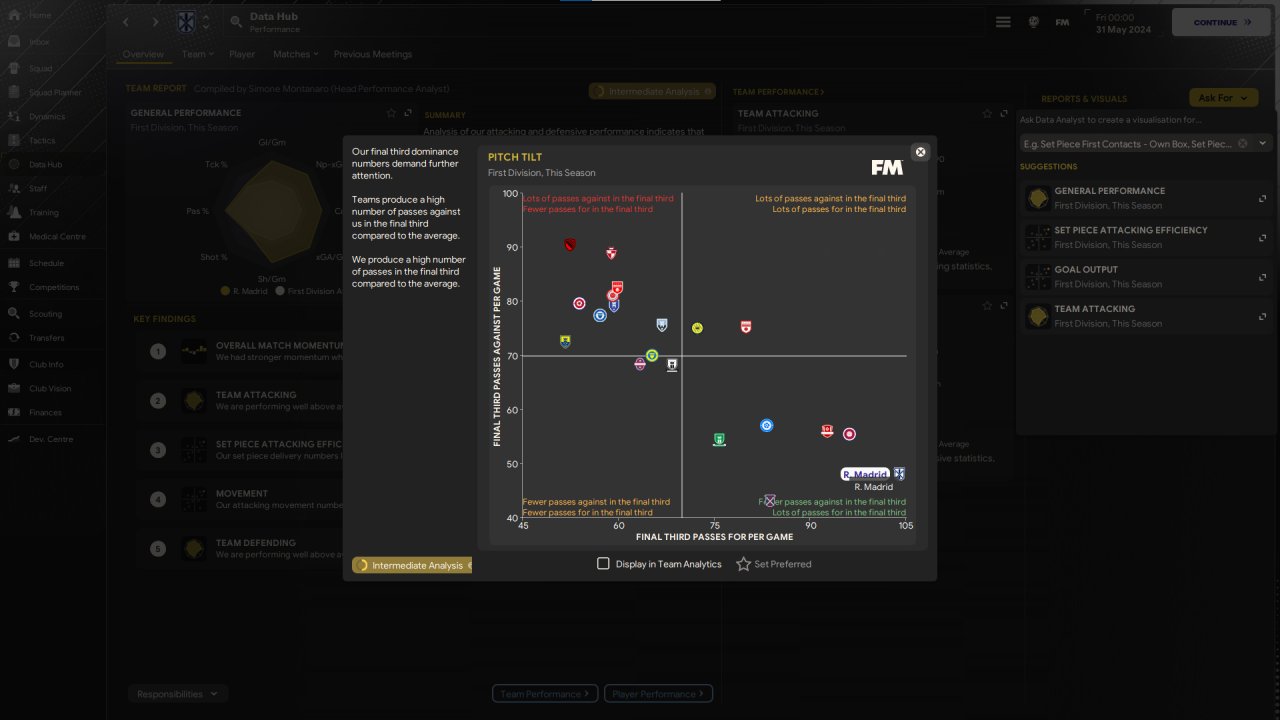Switch to the Player tab
Screen dimensions: 1280x720
[x=242, y=54]
